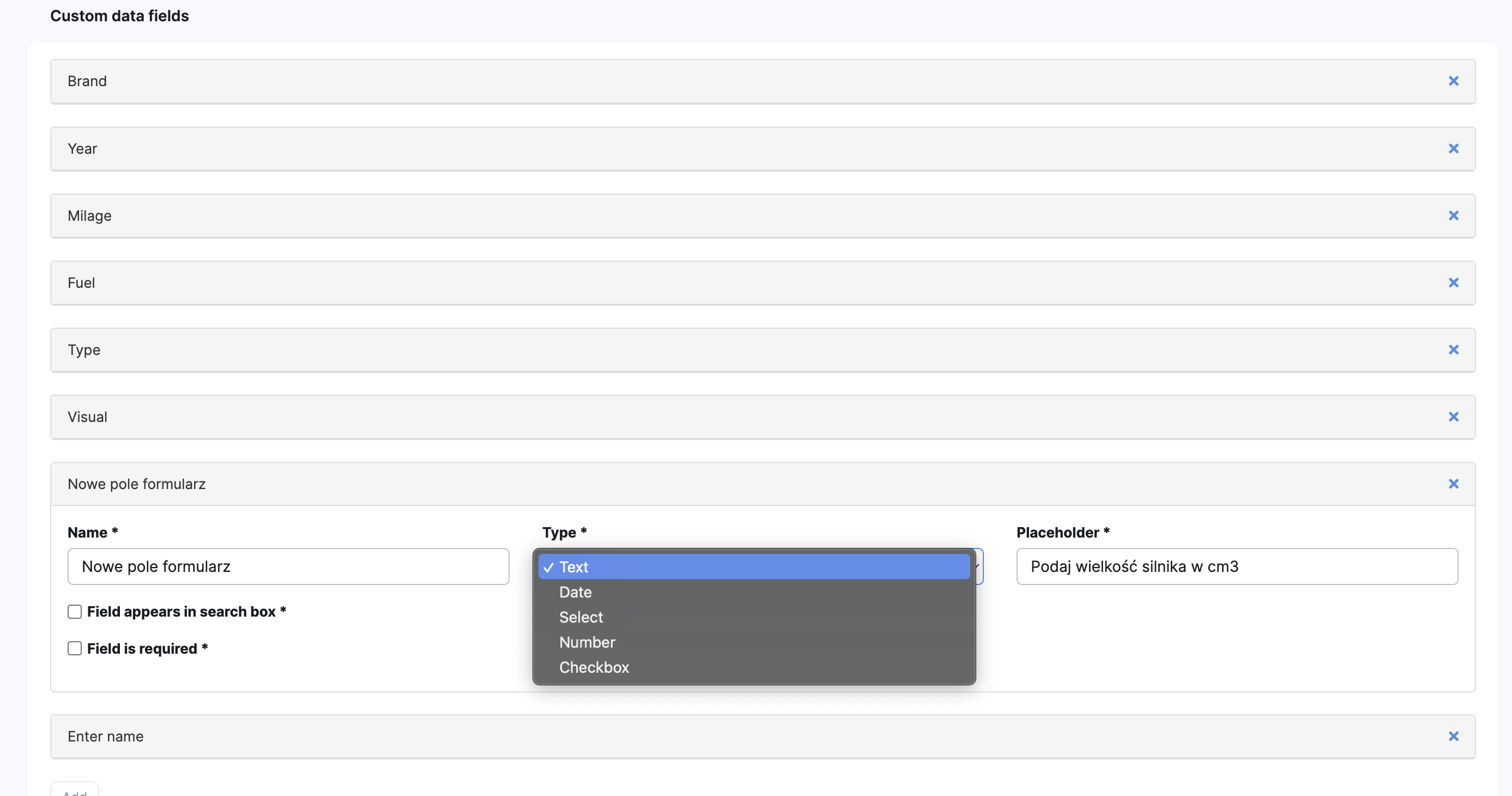Pick Select option in Type list
Screen dimensions: 1512x796
(x=580, y=617)
